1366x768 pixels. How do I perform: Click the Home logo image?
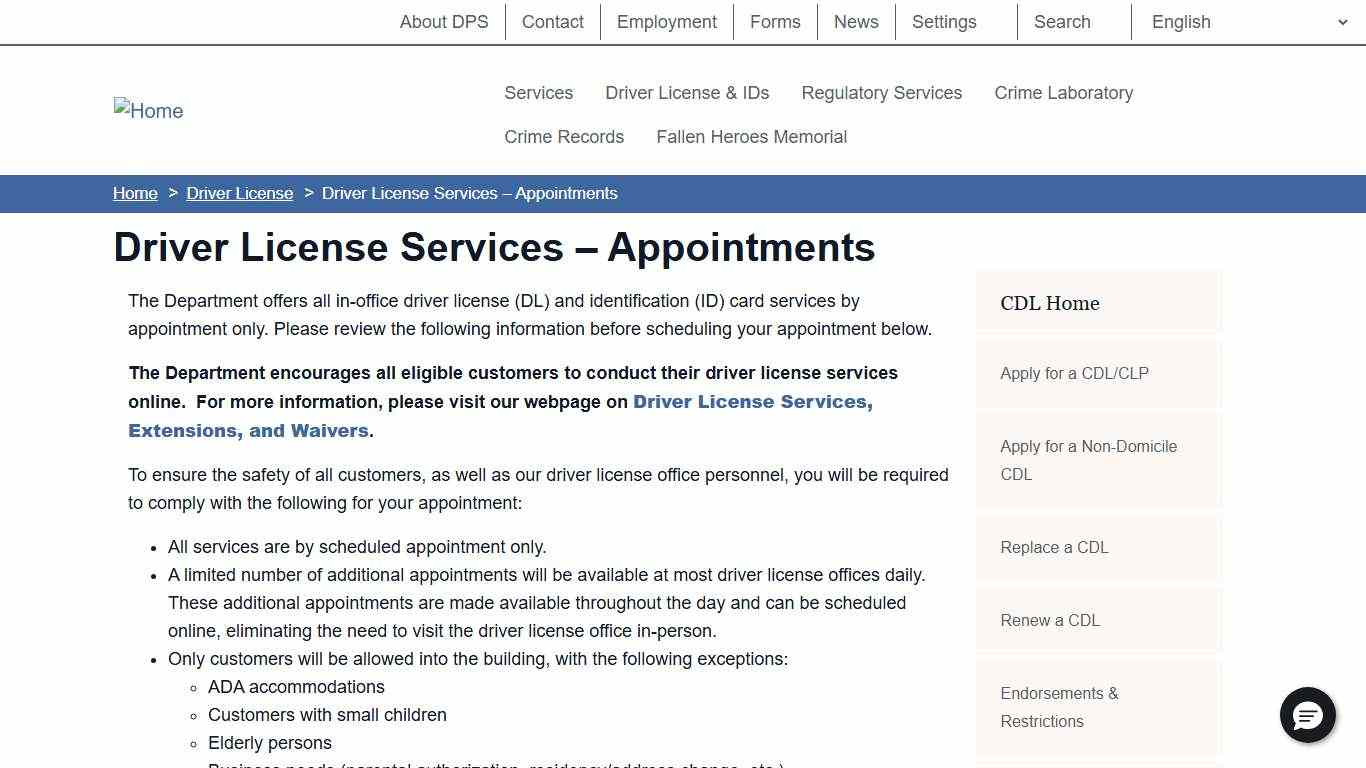(148, 110)
